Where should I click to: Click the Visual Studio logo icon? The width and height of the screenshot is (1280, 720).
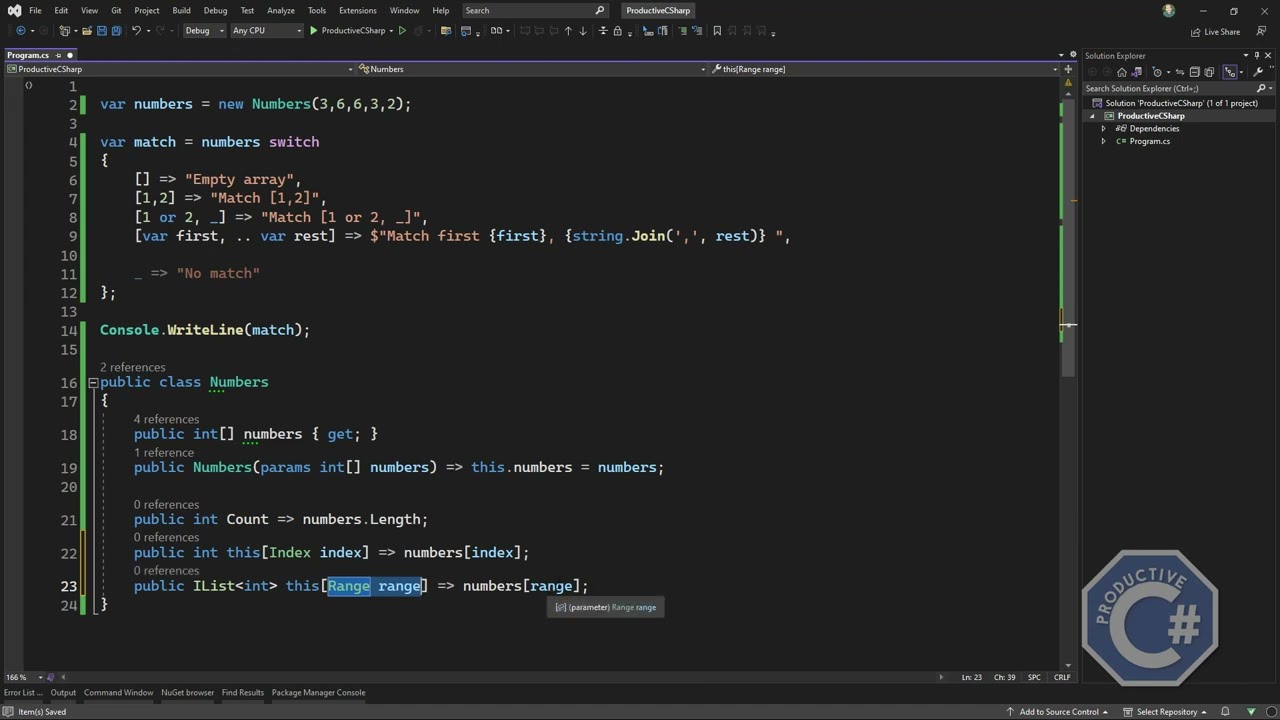[14, 10]
